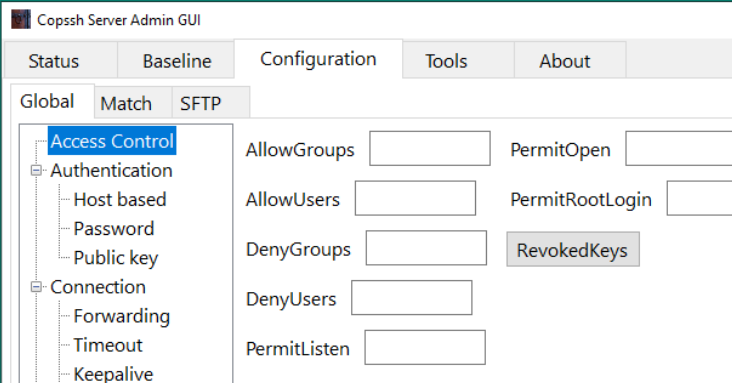Screen dimensions: 732x383
Task: Click into the AllowUsers field
Action: (415, 199)
